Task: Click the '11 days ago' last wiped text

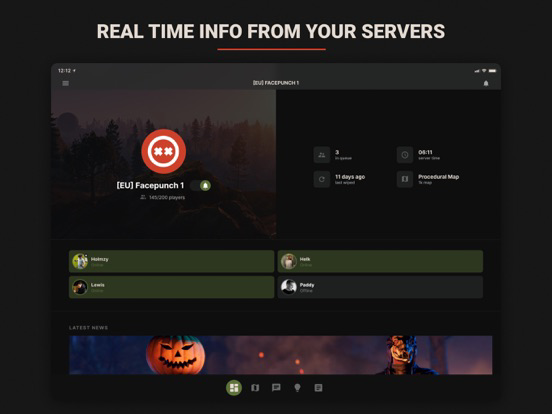Action: coord(350,177)
